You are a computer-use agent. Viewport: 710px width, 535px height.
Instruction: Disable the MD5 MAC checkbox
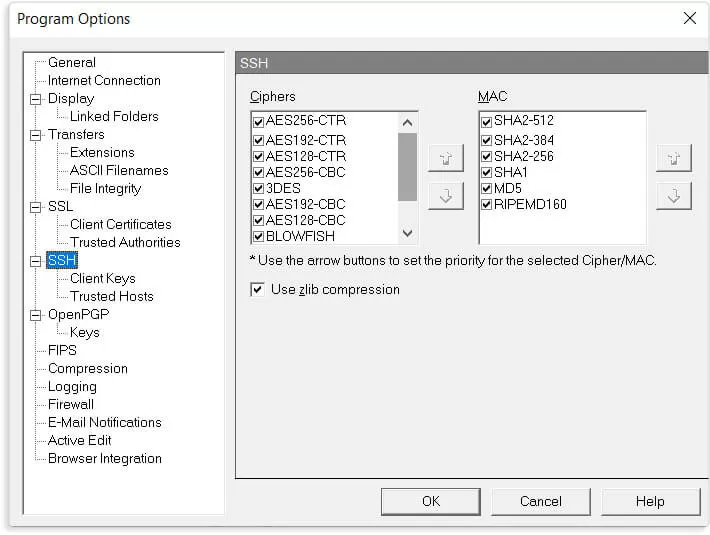coord(486,188)
